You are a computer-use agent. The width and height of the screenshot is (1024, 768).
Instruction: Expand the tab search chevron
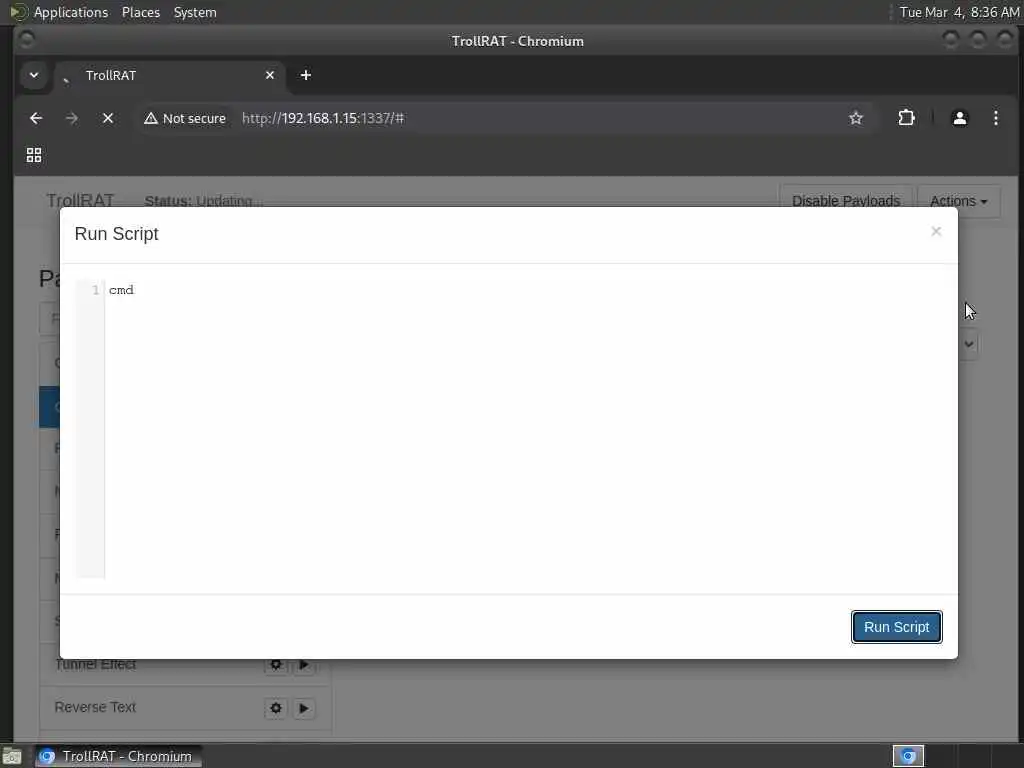click(x=34, y=75)
